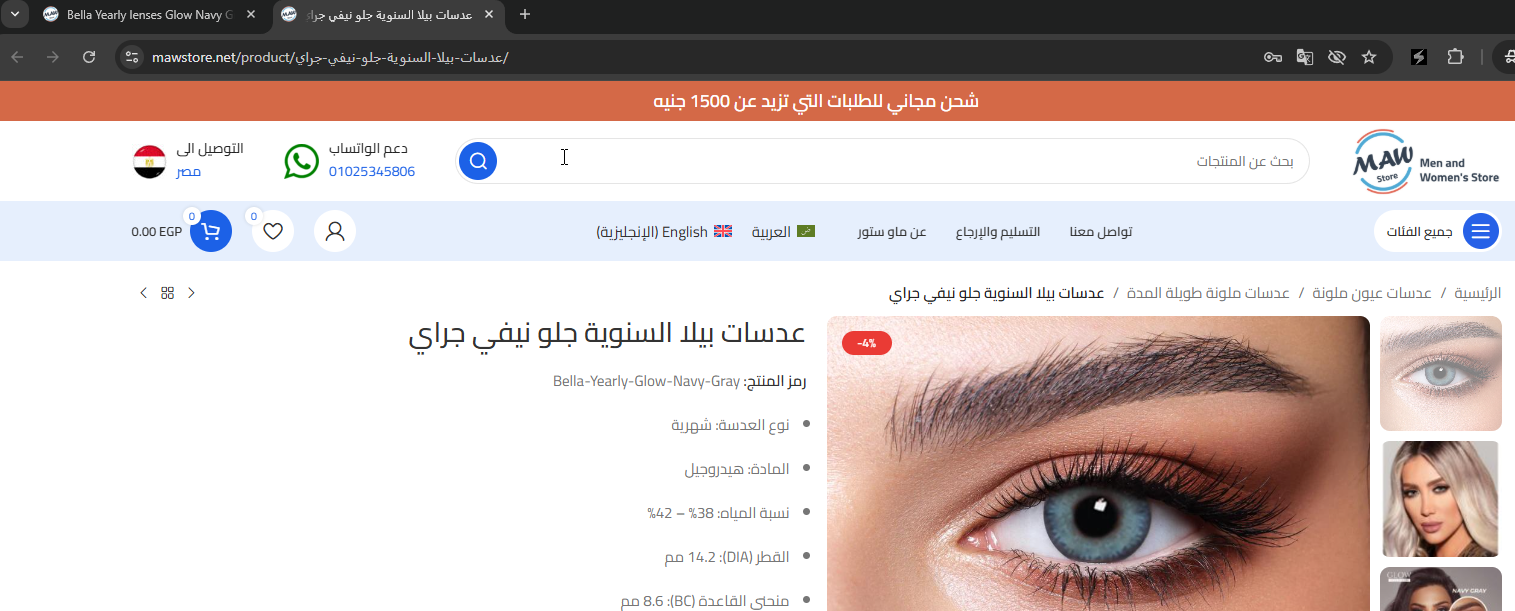
Task: Click the 0.00 EGP cart total
Action: (x=156, y=232)
